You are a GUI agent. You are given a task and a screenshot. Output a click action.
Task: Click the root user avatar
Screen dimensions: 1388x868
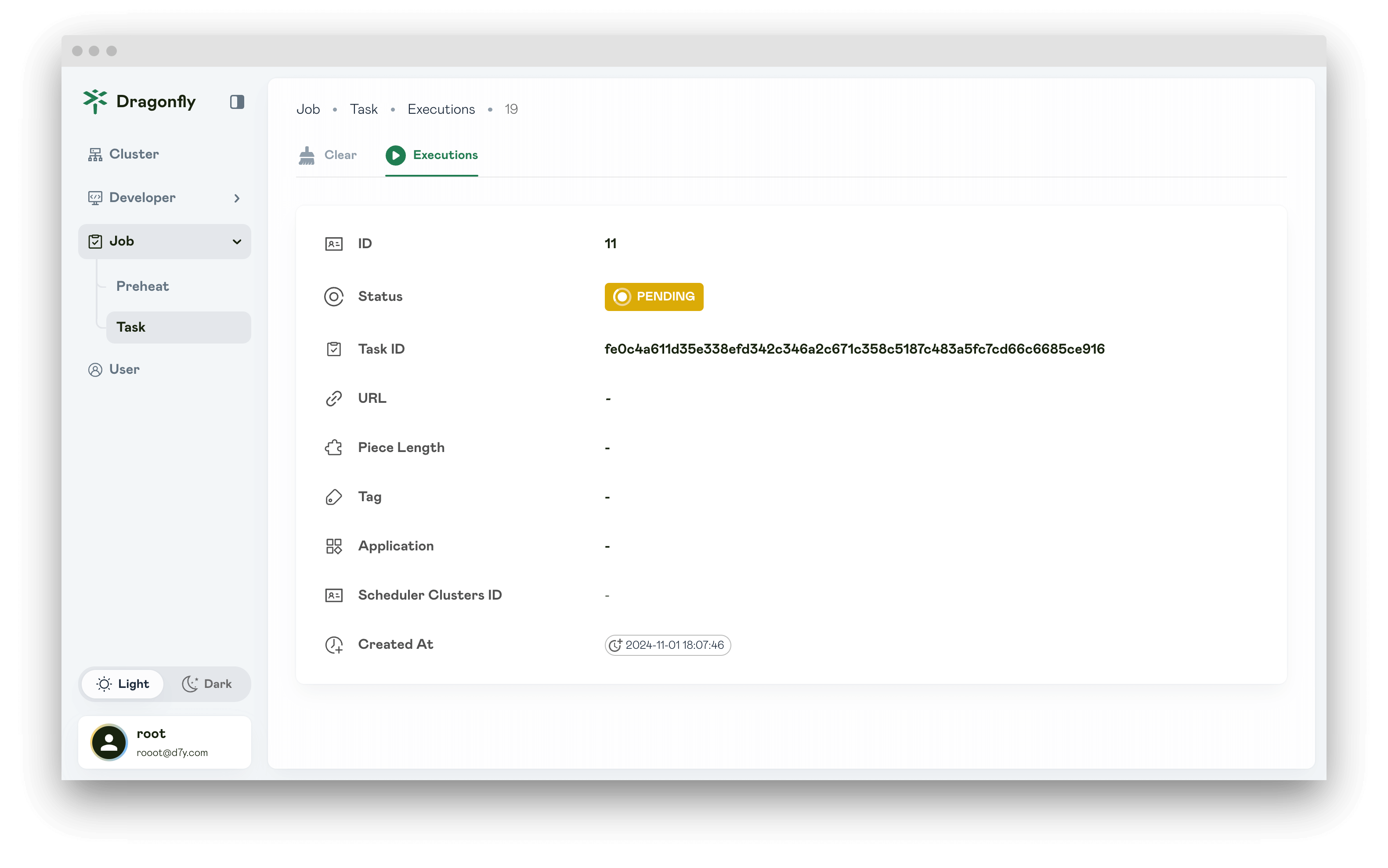point(109,742)
